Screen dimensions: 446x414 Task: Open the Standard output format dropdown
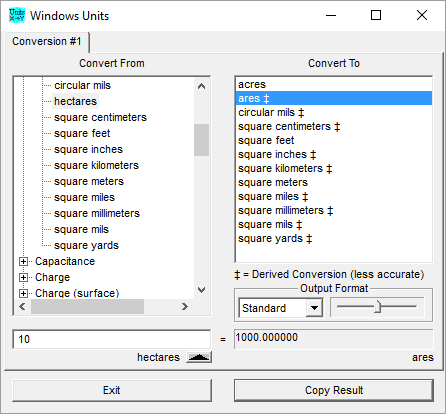314,308
